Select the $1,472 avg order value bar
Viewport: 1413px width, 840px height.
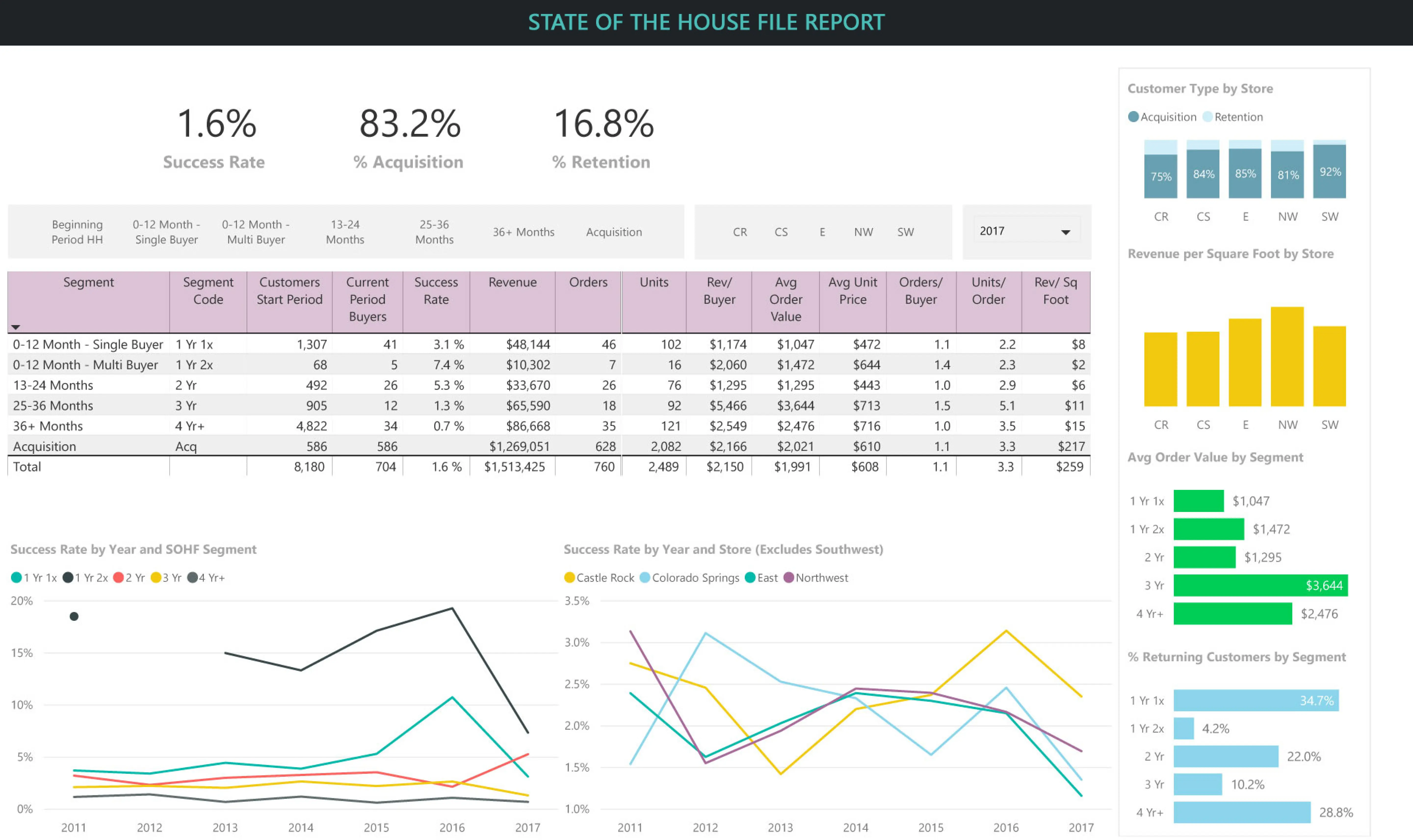pos(1209,529)
